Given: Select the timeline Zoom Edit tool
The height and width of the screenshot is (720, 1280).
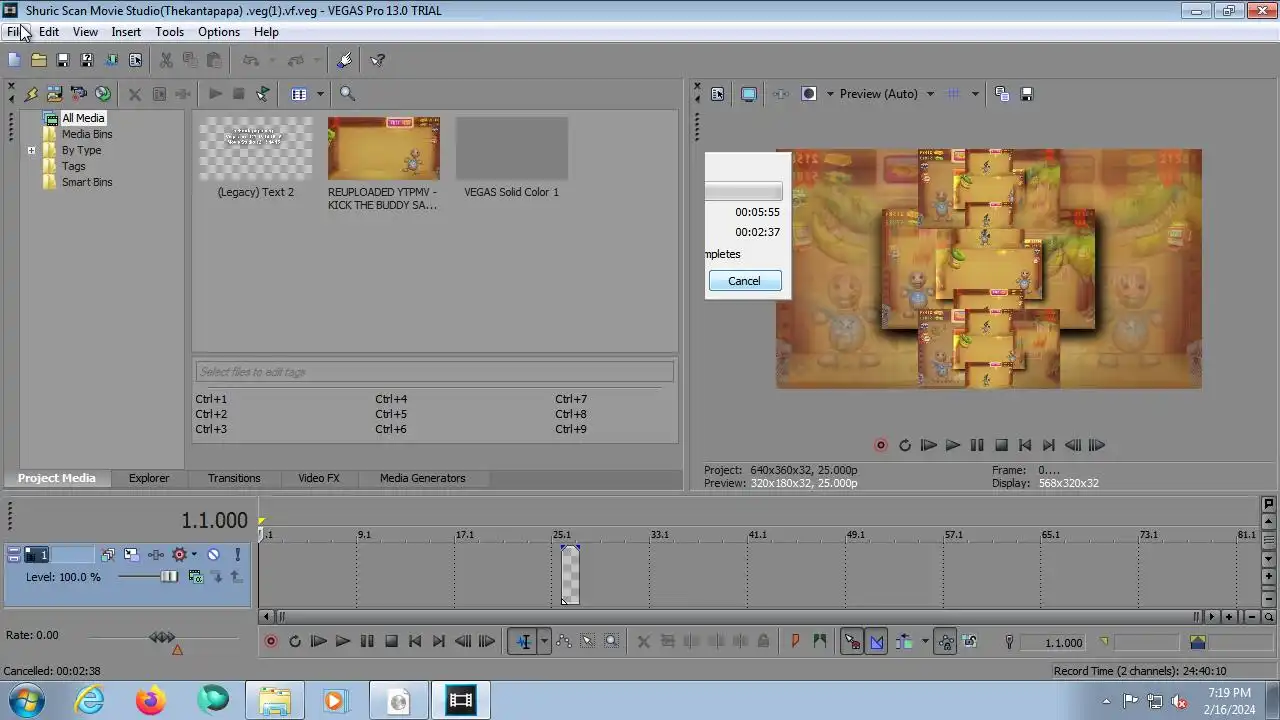Looking at the screenshot, I should click(x=612, y=642).
